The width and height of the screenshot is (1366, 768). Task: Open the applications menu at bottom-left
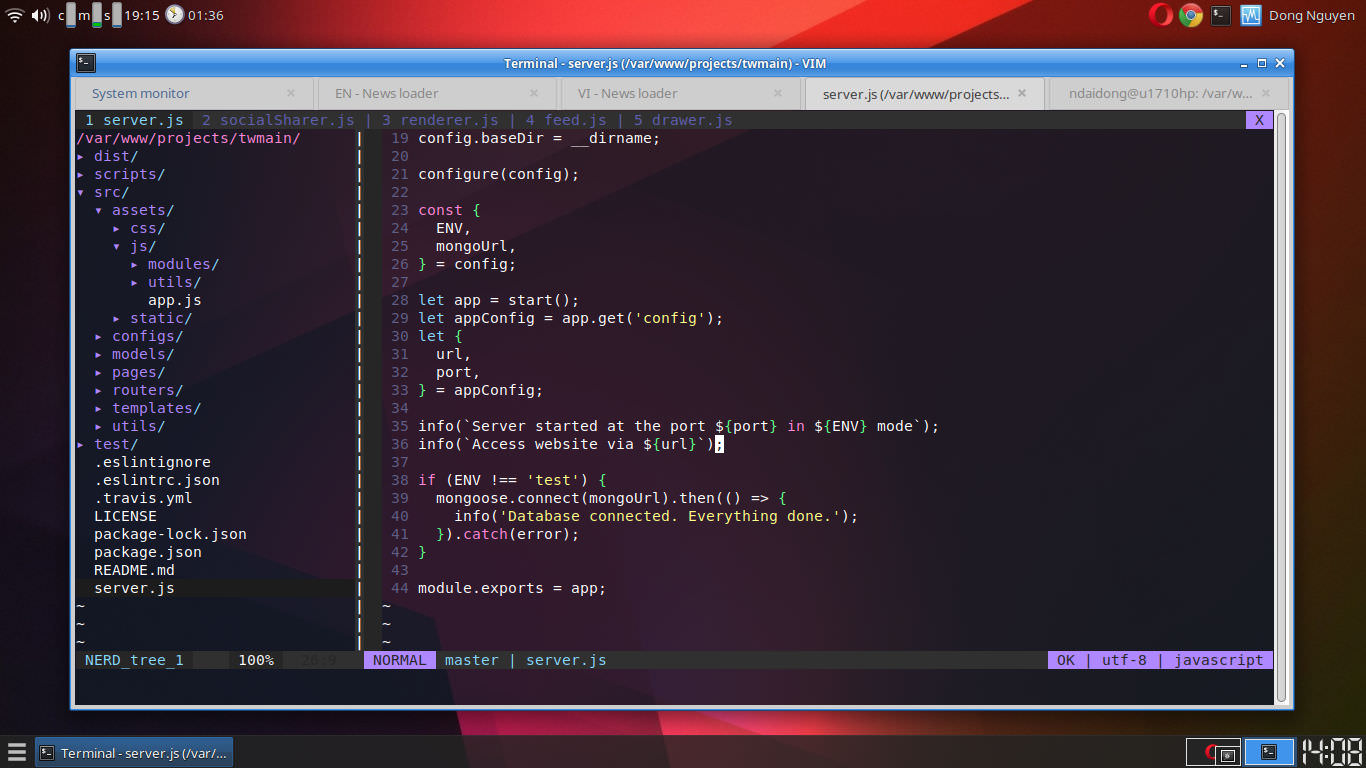[15, 753]
